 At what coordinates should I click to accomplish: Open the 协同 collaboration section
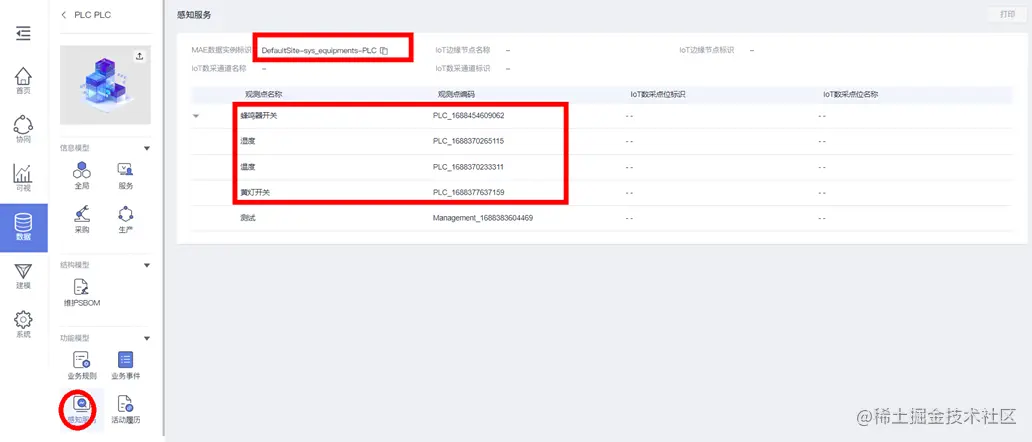[23, 130]
